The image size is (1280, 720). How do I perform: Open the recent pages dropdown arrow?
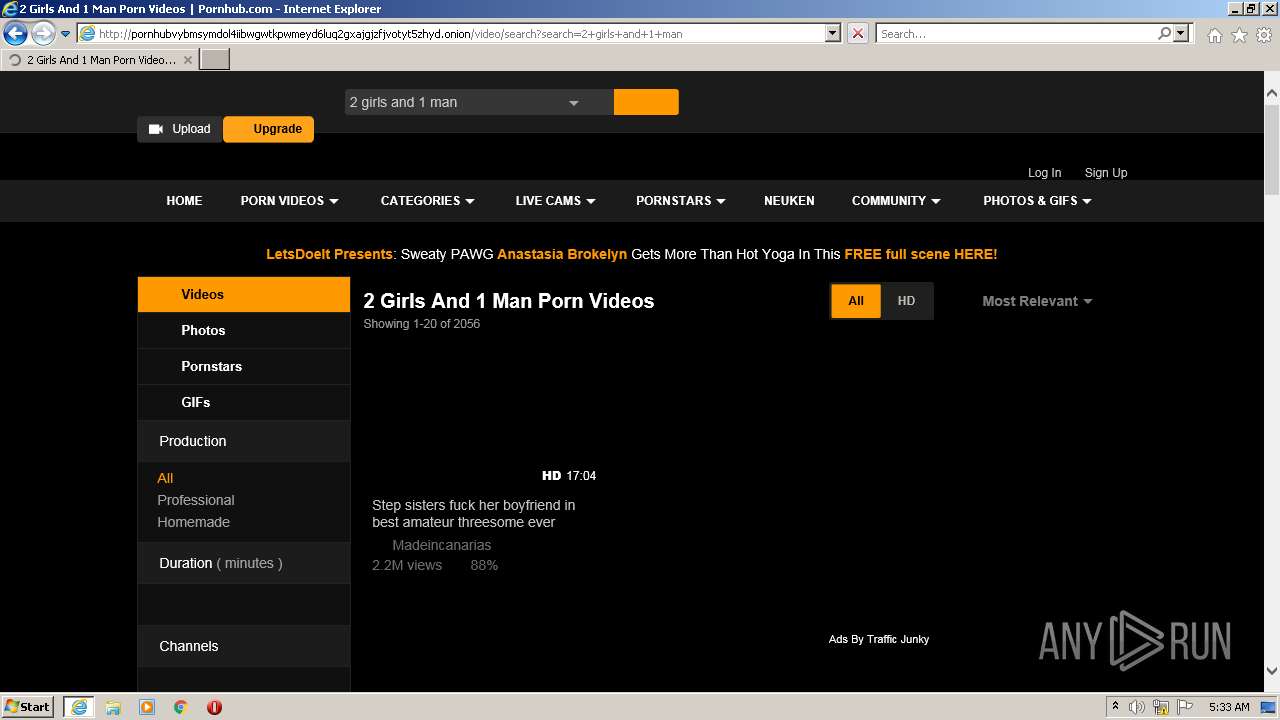pyautogui.click(x=65, y=34)
